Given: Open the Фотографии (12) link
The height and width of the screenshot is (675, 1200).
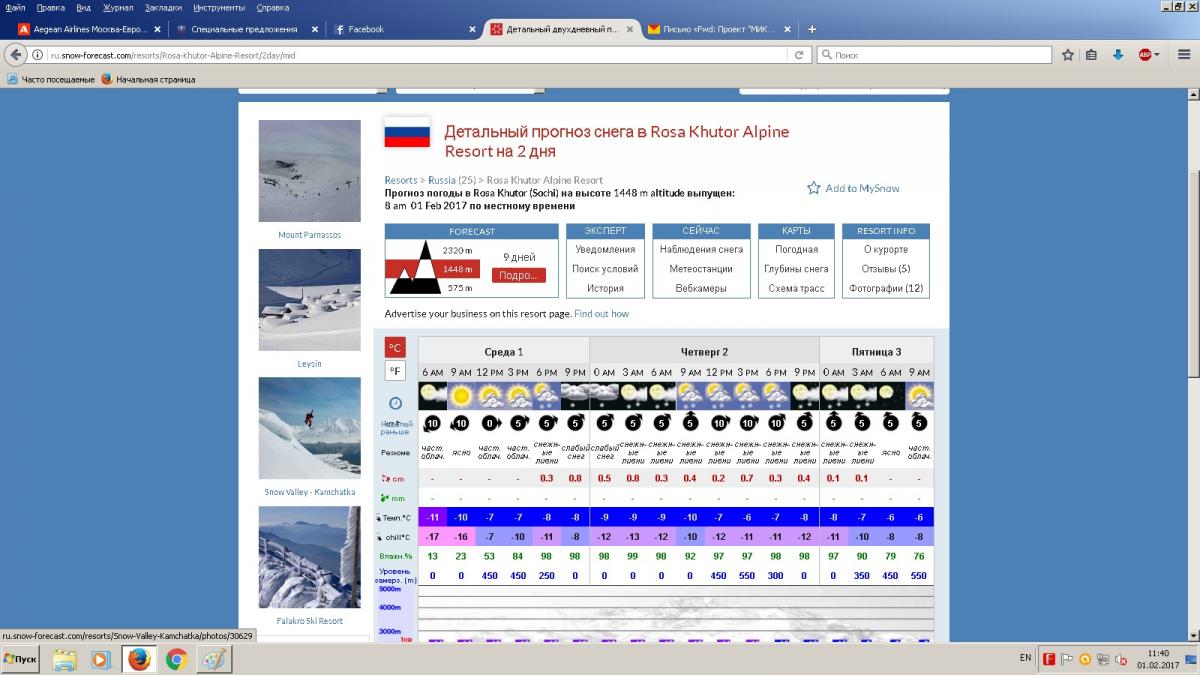Looking at the screenshot, I should tap(886, 288).
